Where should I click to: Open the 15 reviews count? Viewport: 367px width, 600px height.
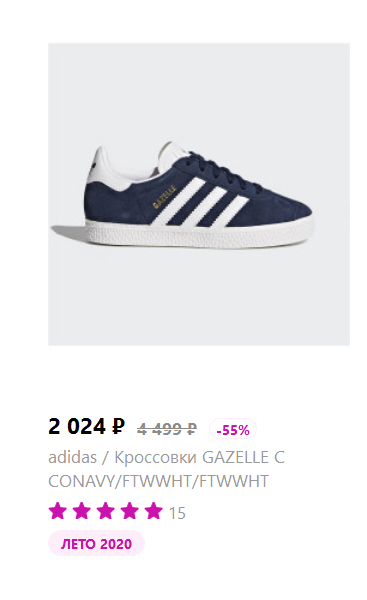177,513
